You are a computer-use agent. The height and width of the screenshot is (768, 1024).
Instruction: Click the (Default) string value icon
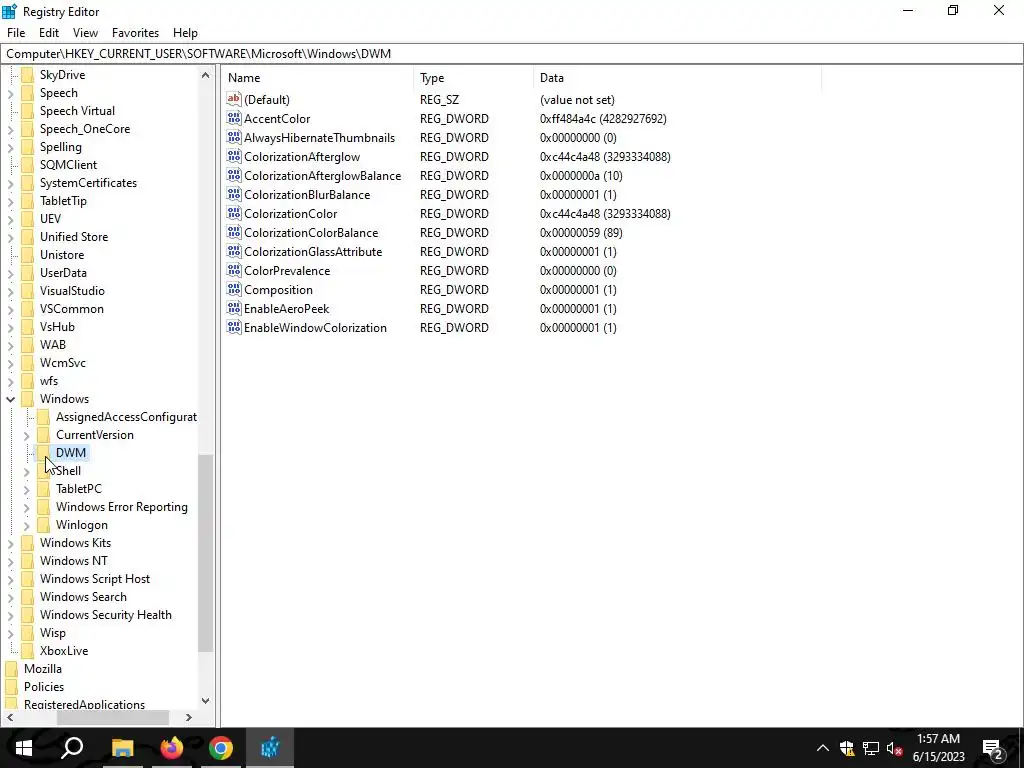(234, 99)
